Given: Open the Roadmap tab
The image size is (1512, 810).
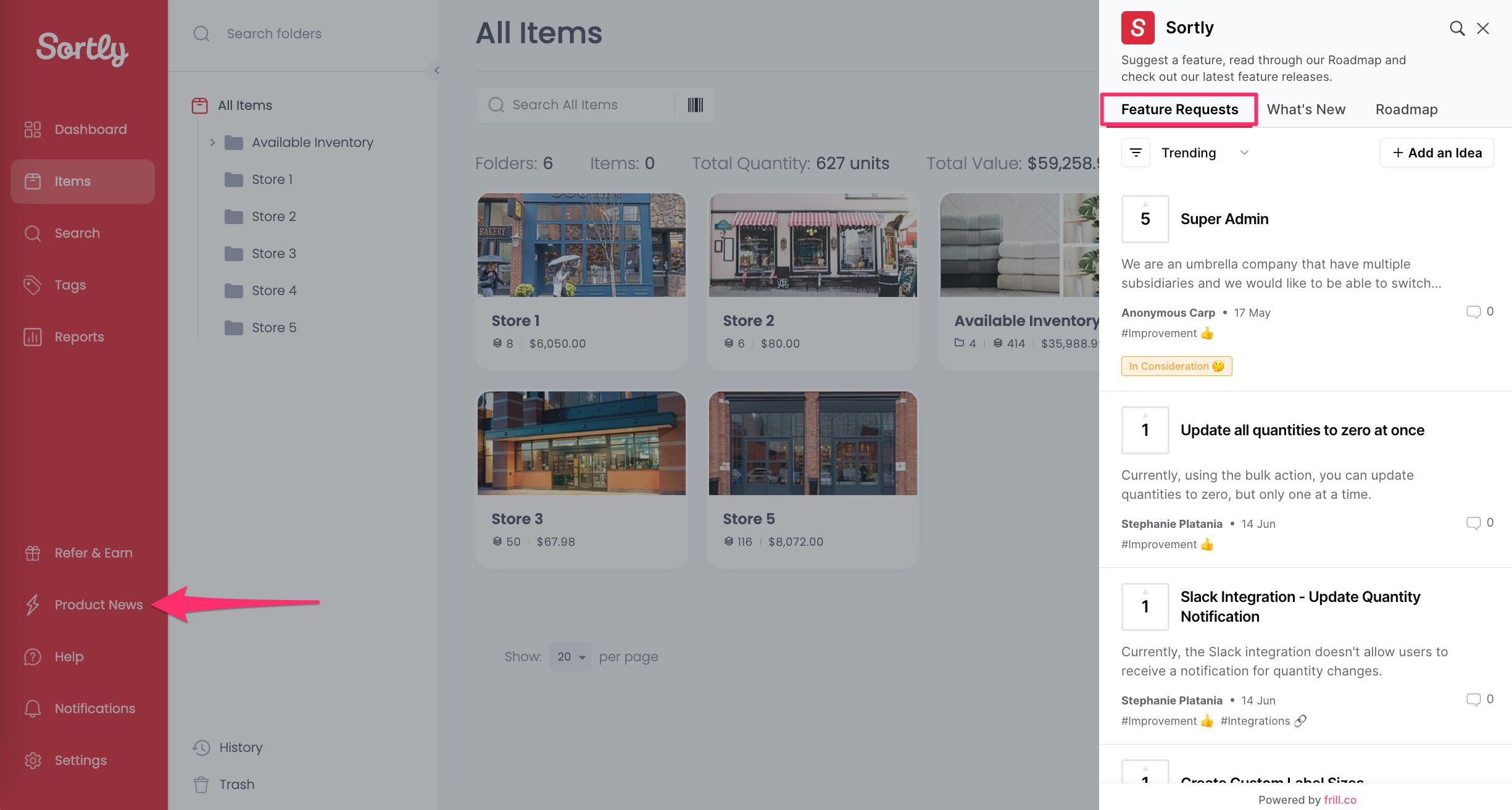Looking at the screenshot, I should (1406, 109).
